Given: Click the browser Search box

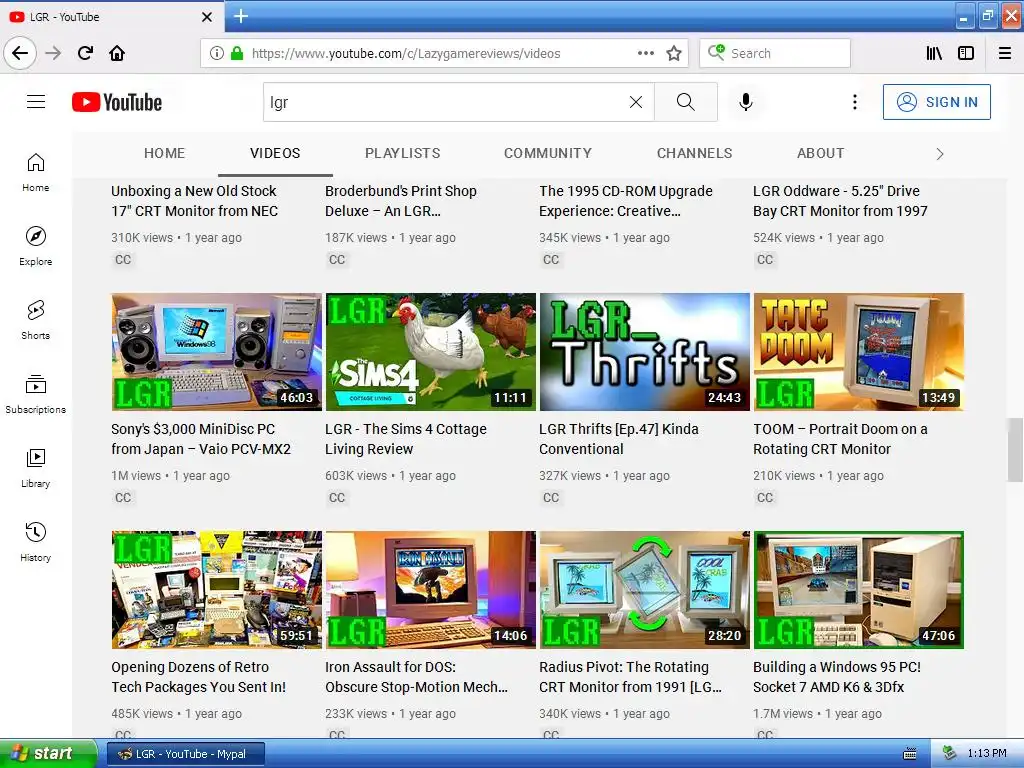Looking at the screenshot, I should pos(775,54).
